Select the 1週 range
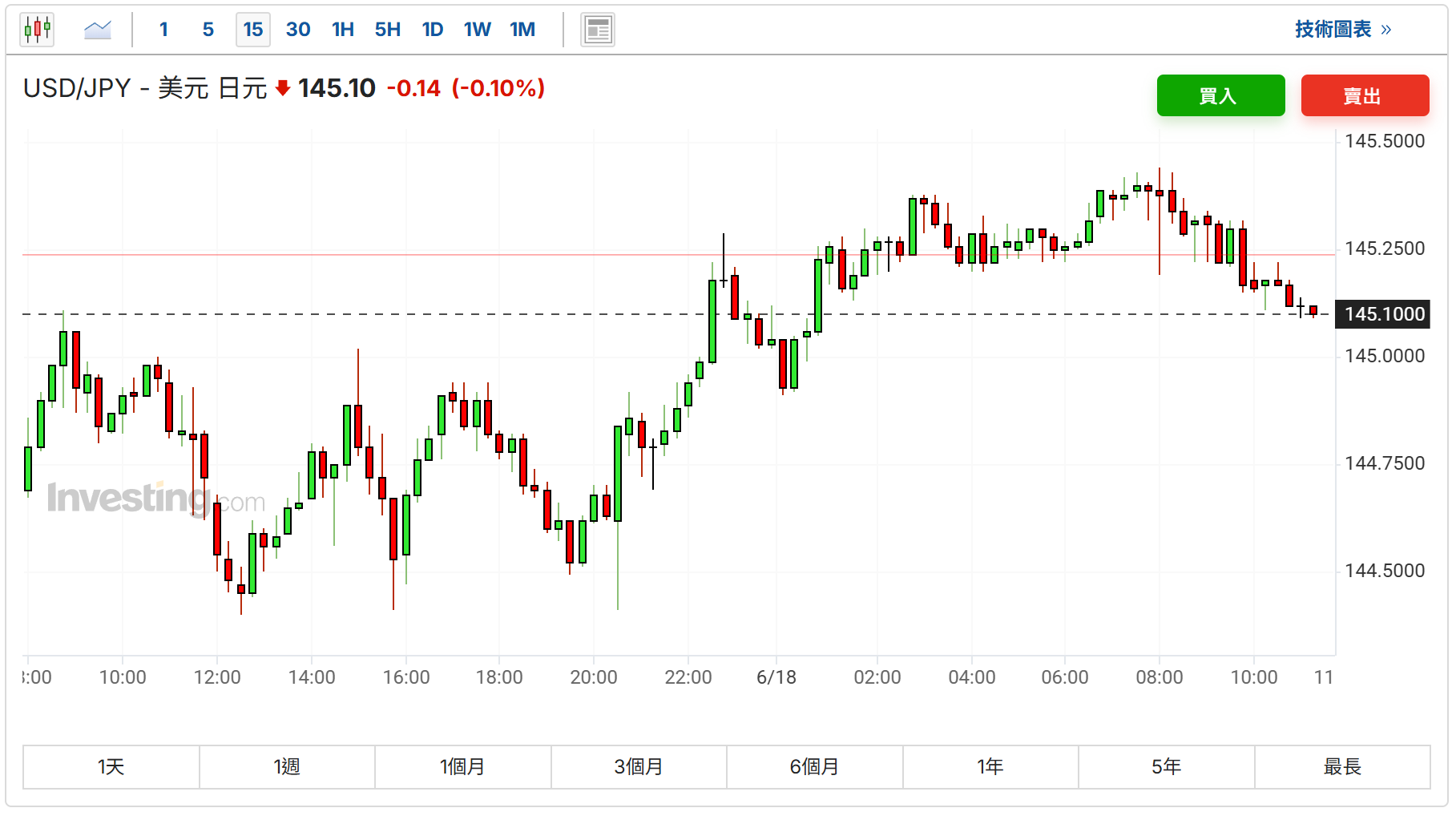 click(287, 767)
